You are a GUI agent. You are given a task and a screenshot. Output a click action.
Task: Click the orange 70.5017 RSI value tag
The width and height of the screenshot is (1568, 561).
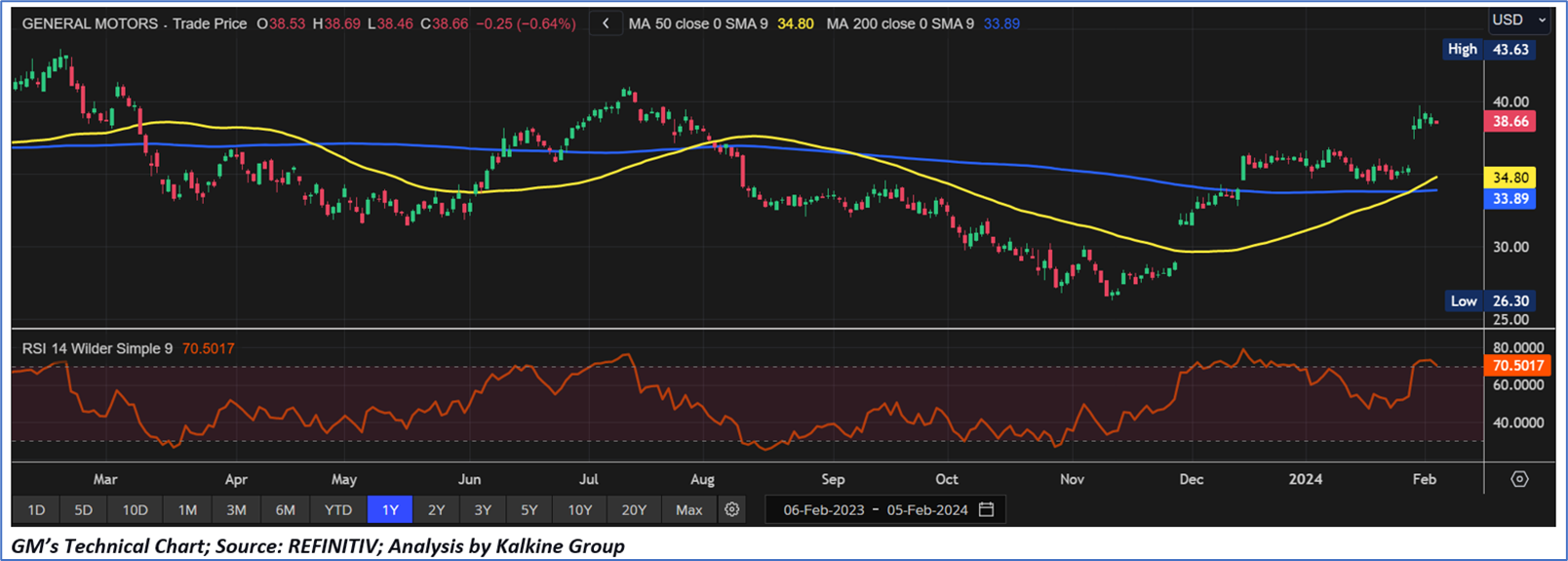(x=1517, y=366)
